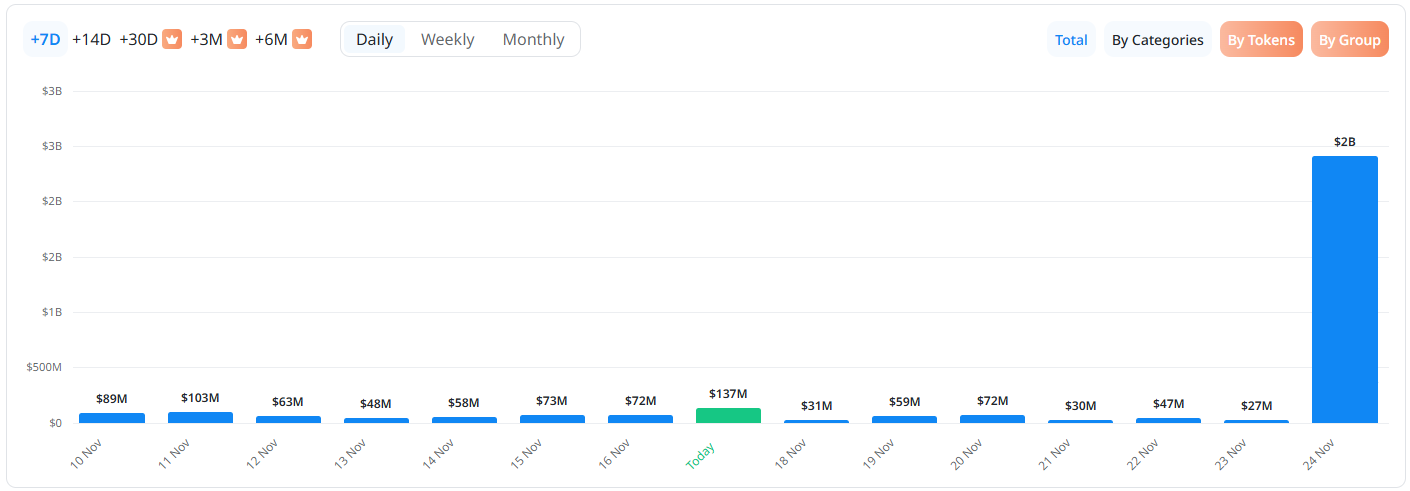The width and height of the screenshot is (1410, 491).
Task: Click the 10 Nov $89M bar
Action: (x=112, y=418)
